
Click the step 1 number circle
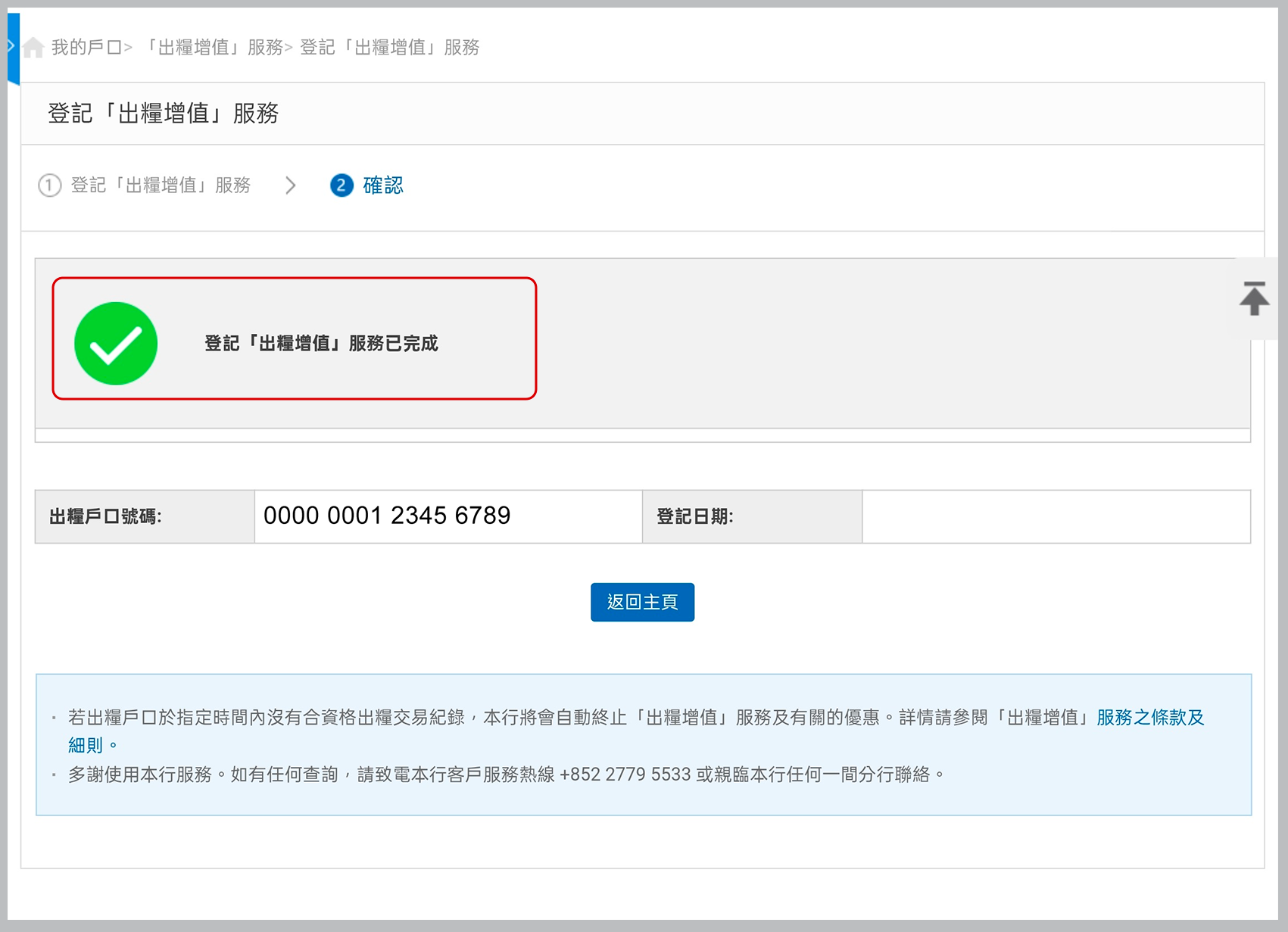(x=50, y=185)
